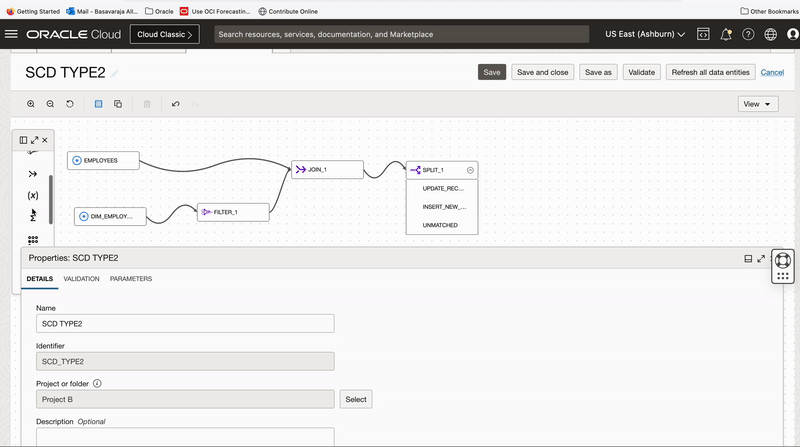Screen dimensions: 800x447
Task: Focus the Description text area
Action: (x=185, y=437)
